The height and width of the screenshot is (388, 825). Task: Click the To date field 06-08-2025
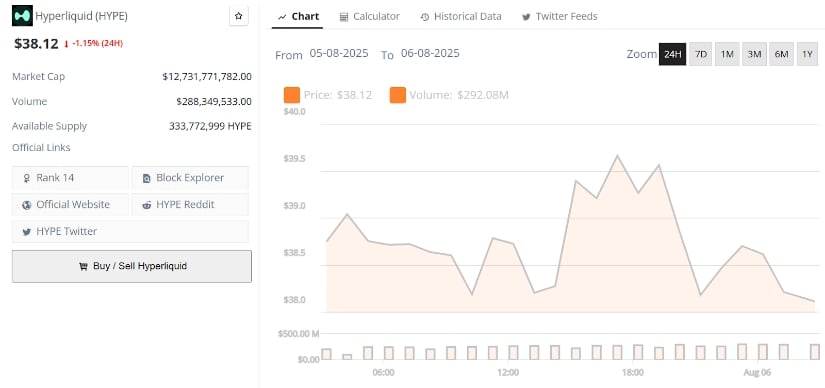click(x=430, y=53)
